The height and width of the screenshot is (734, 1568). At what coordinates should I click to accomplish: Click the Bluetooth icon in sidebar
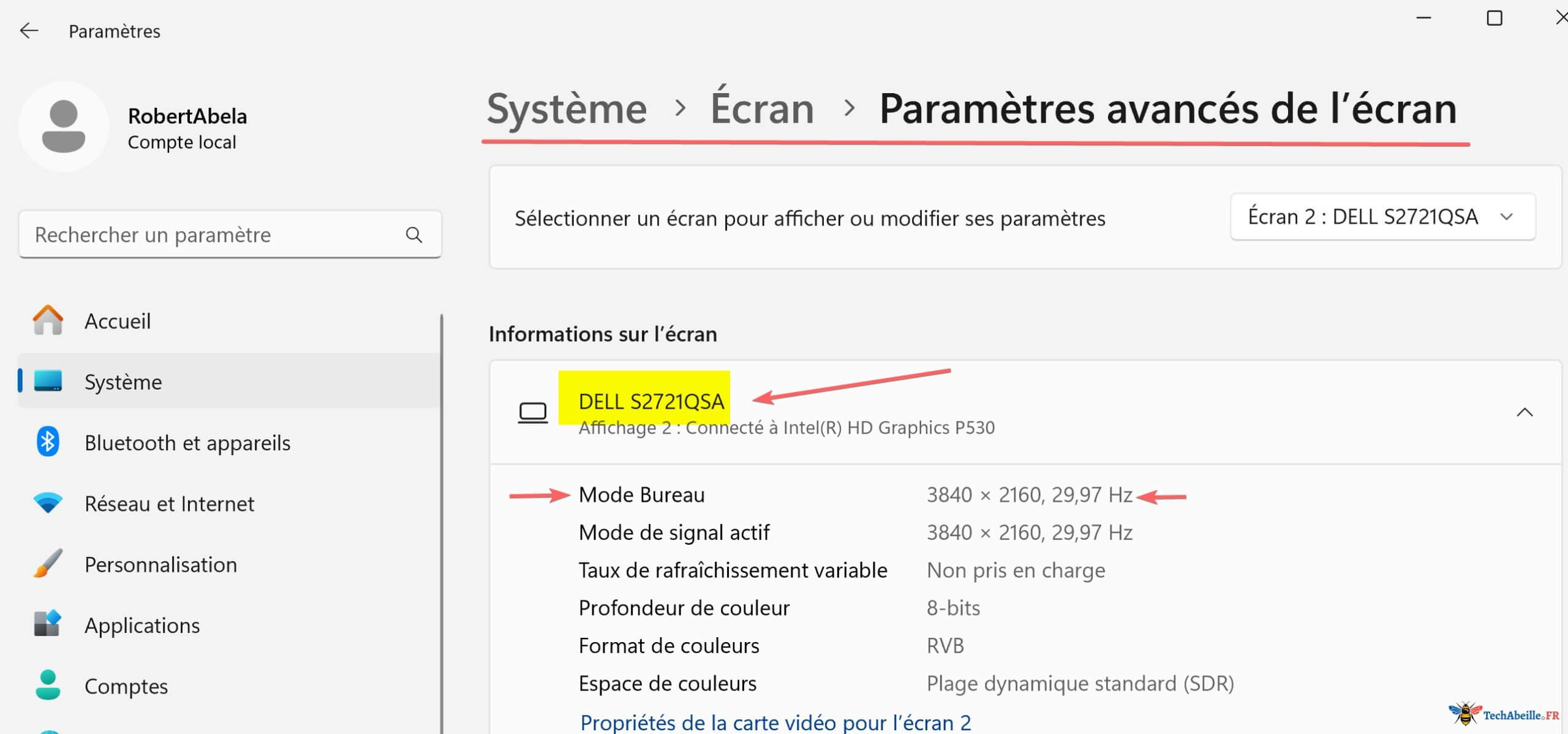(x=48, y=442)
